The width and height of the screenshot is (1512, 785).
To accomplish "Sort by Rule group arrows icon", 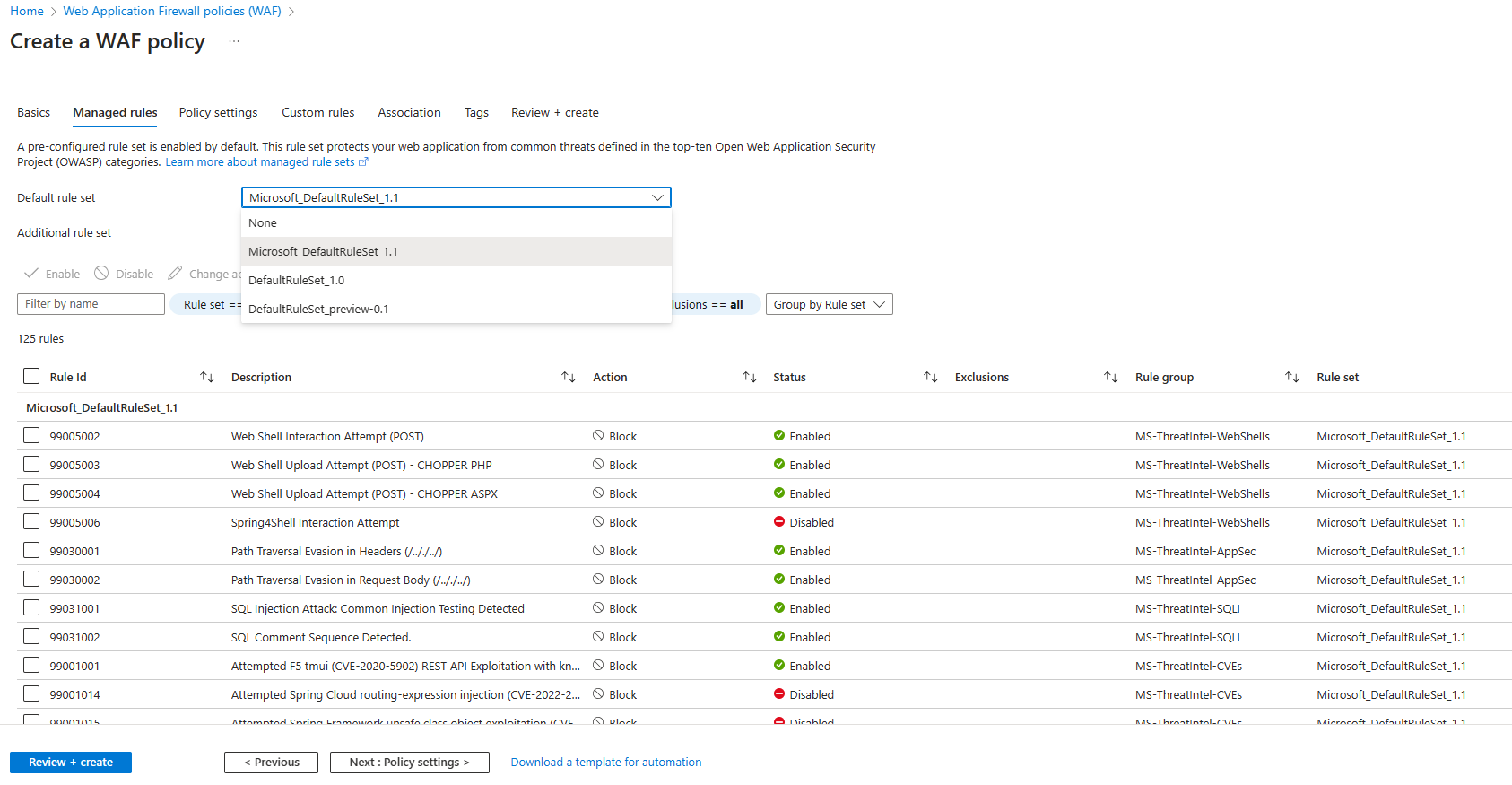I will (x=1292, y=377).
